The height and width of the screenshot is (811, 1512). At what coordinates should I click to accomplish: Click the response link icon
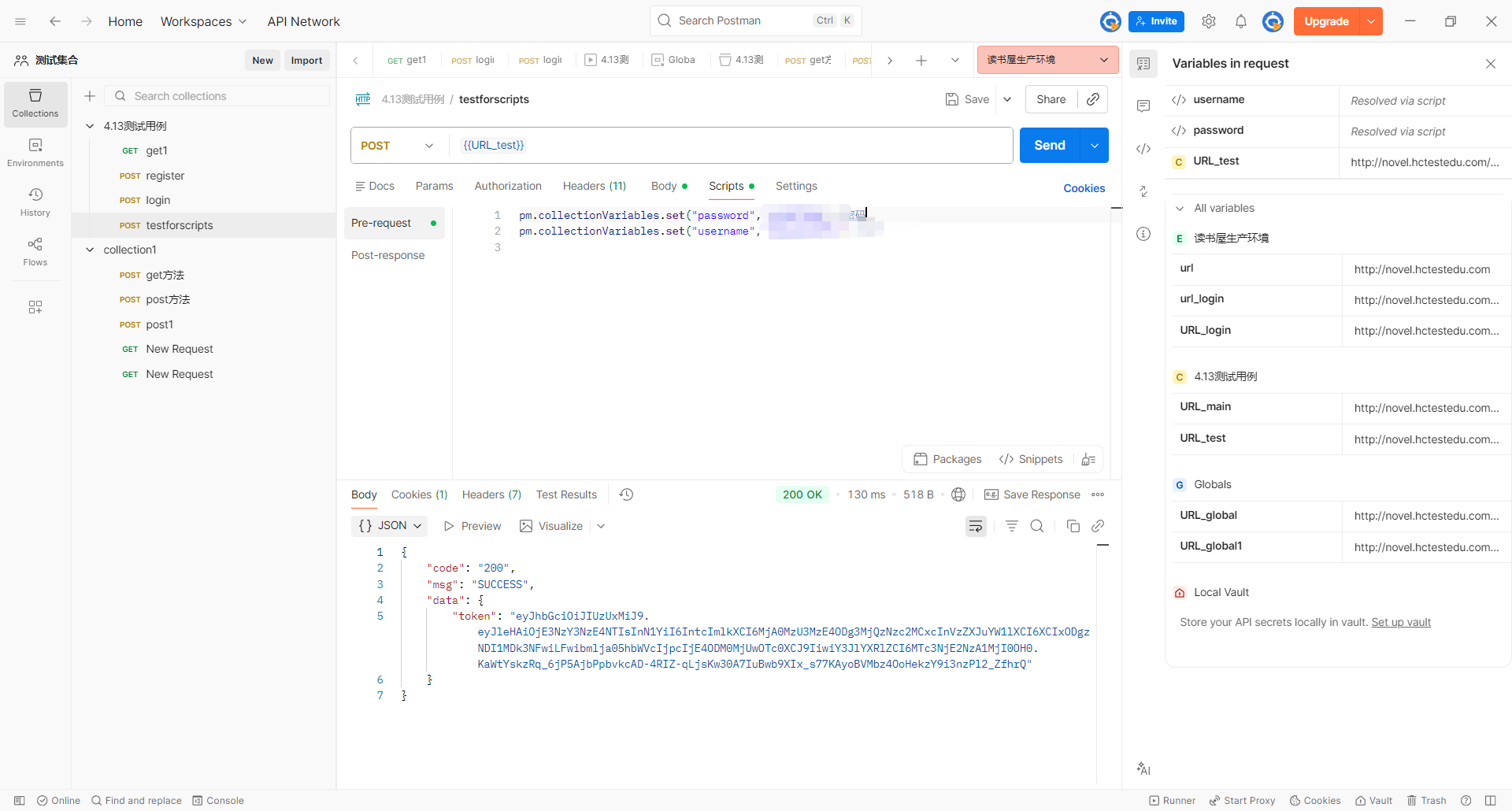(1098, 526)
